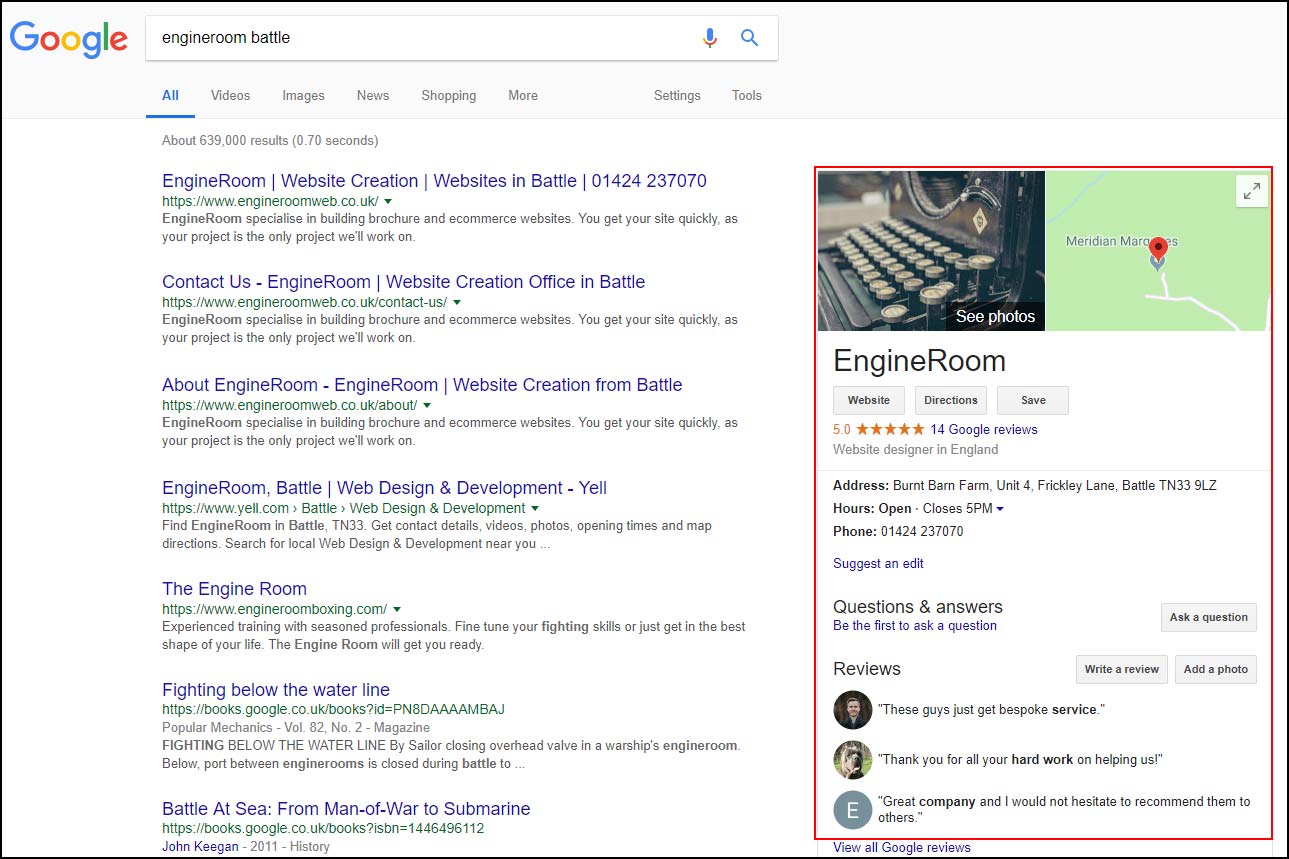Viewport: 1289px width, 859px height.
Task: Switch to the News tab
Action: point(372,96)
